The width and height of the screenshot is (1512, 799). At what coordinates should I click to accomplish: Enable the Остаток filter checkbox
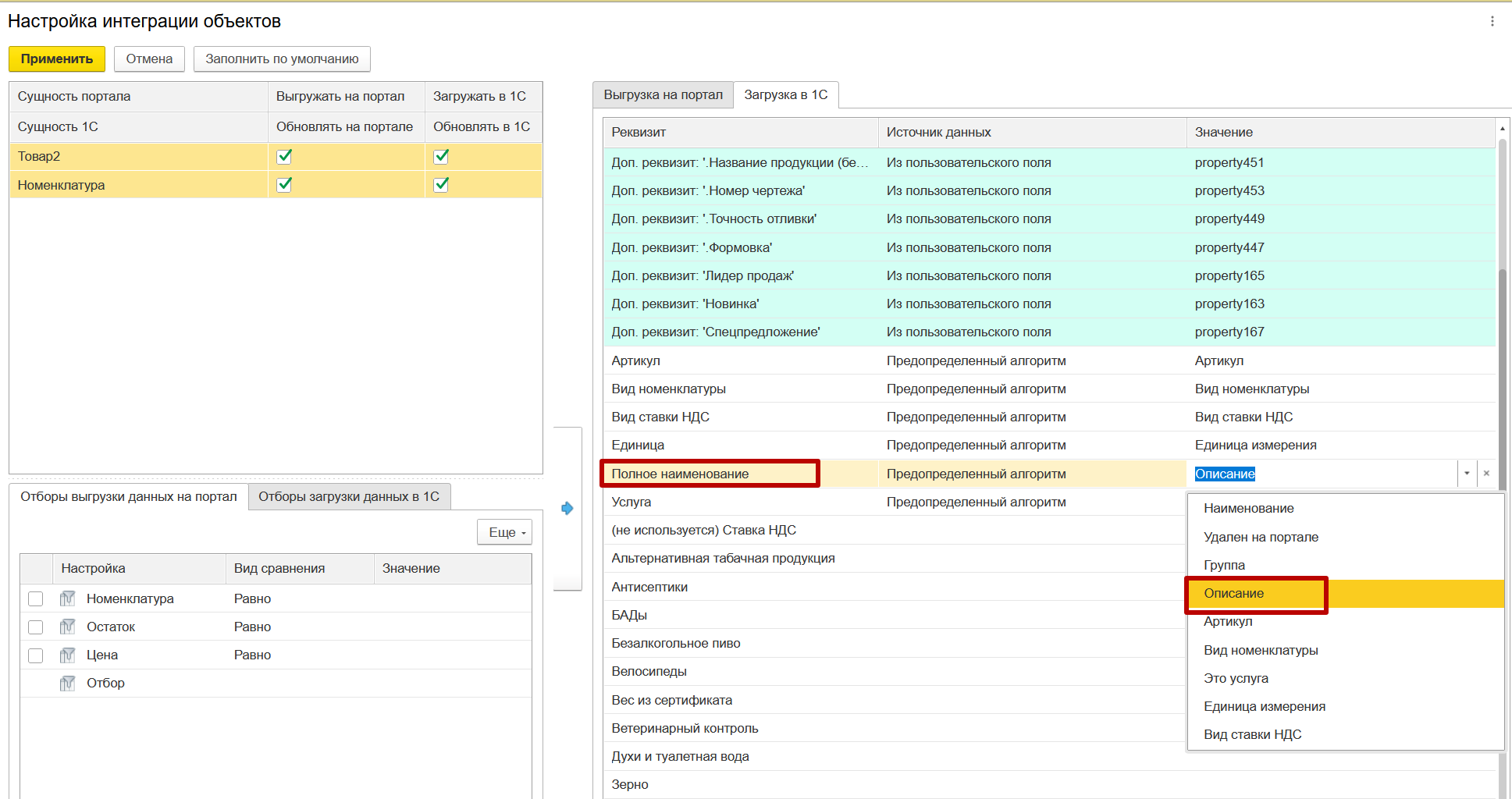coord(36,627)
